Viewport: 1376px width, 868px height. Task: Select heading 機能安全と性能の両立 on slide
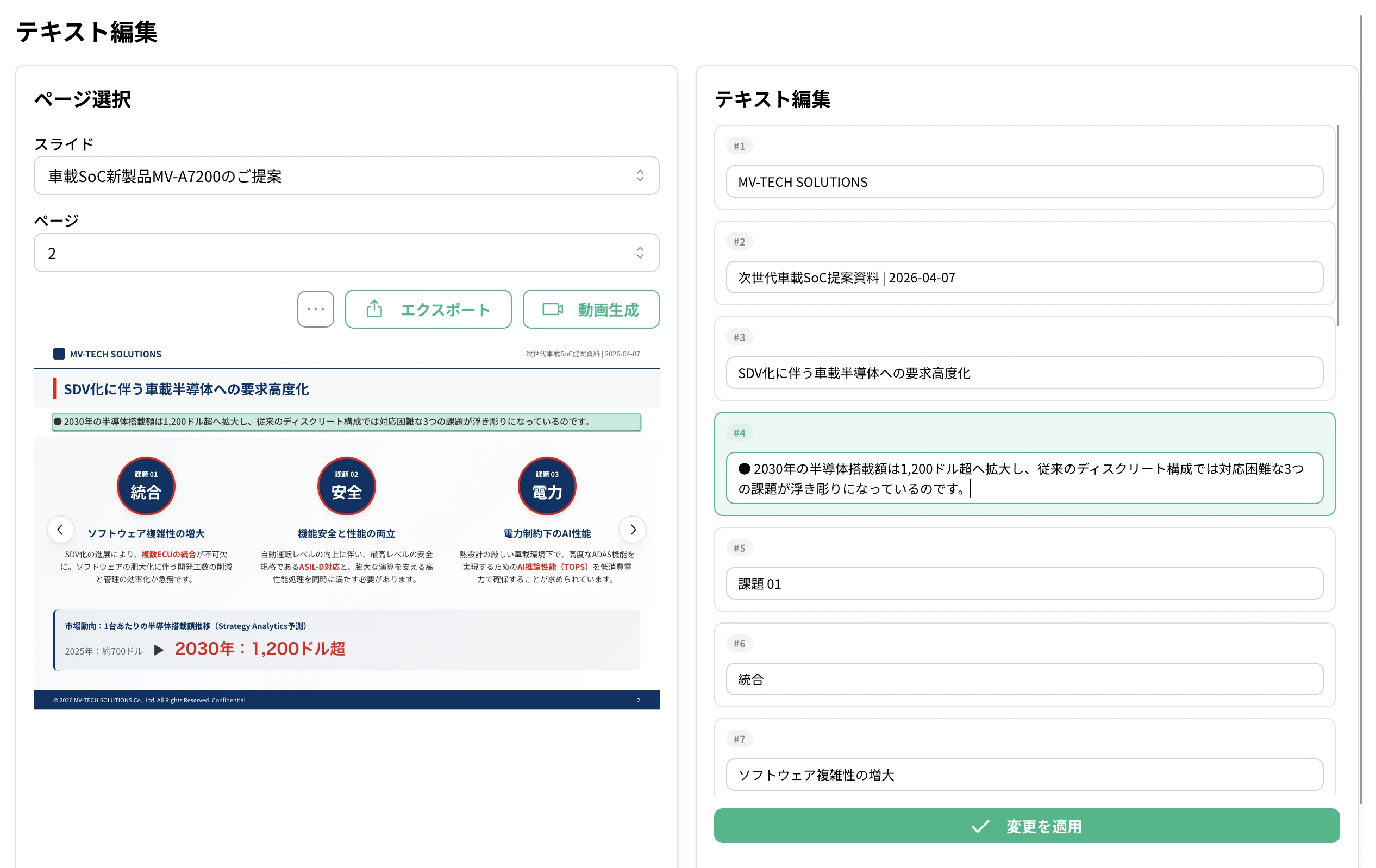(346, 533)
